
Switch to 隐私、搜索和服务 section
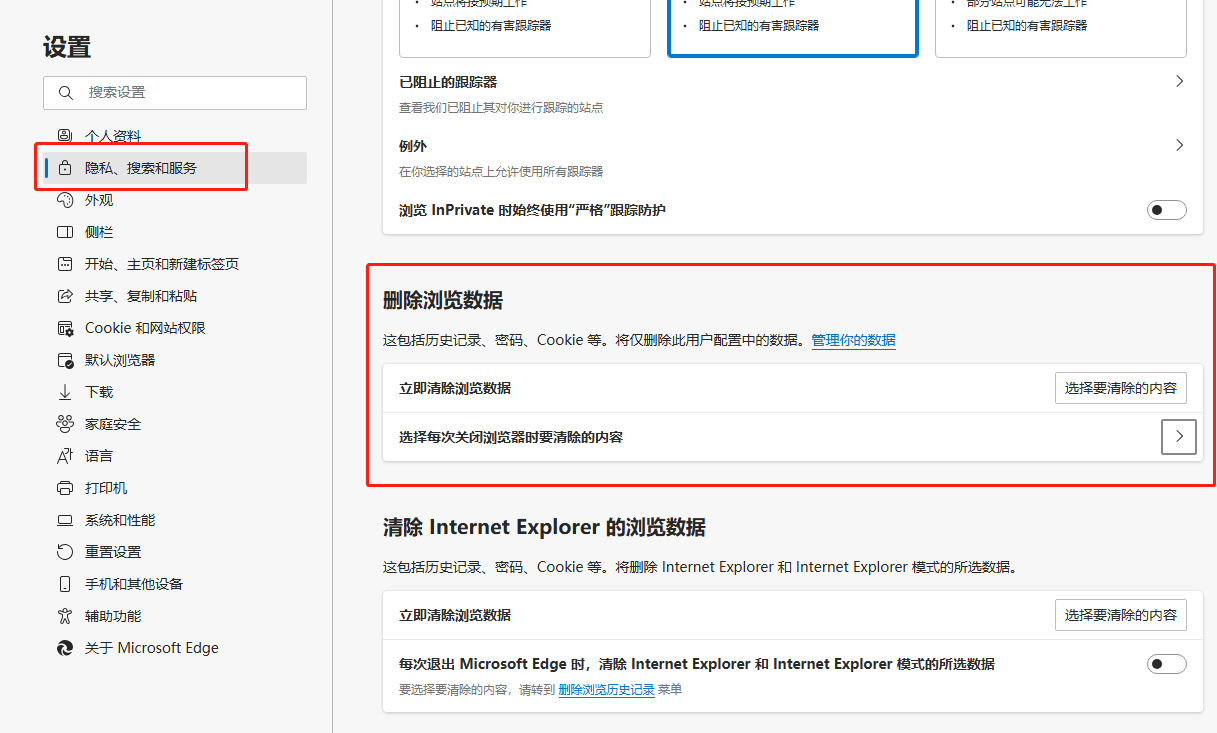coord(140,167)
